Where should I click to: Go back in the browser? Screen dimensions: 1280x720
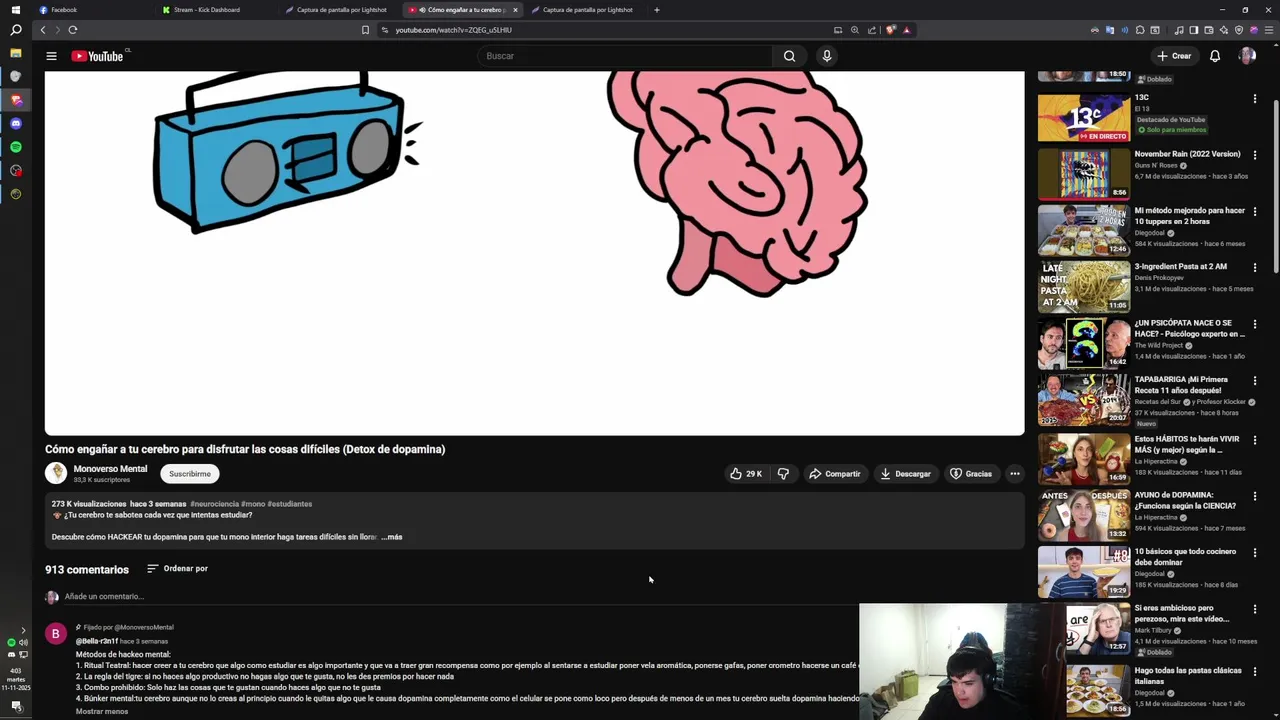click(43, 30)
